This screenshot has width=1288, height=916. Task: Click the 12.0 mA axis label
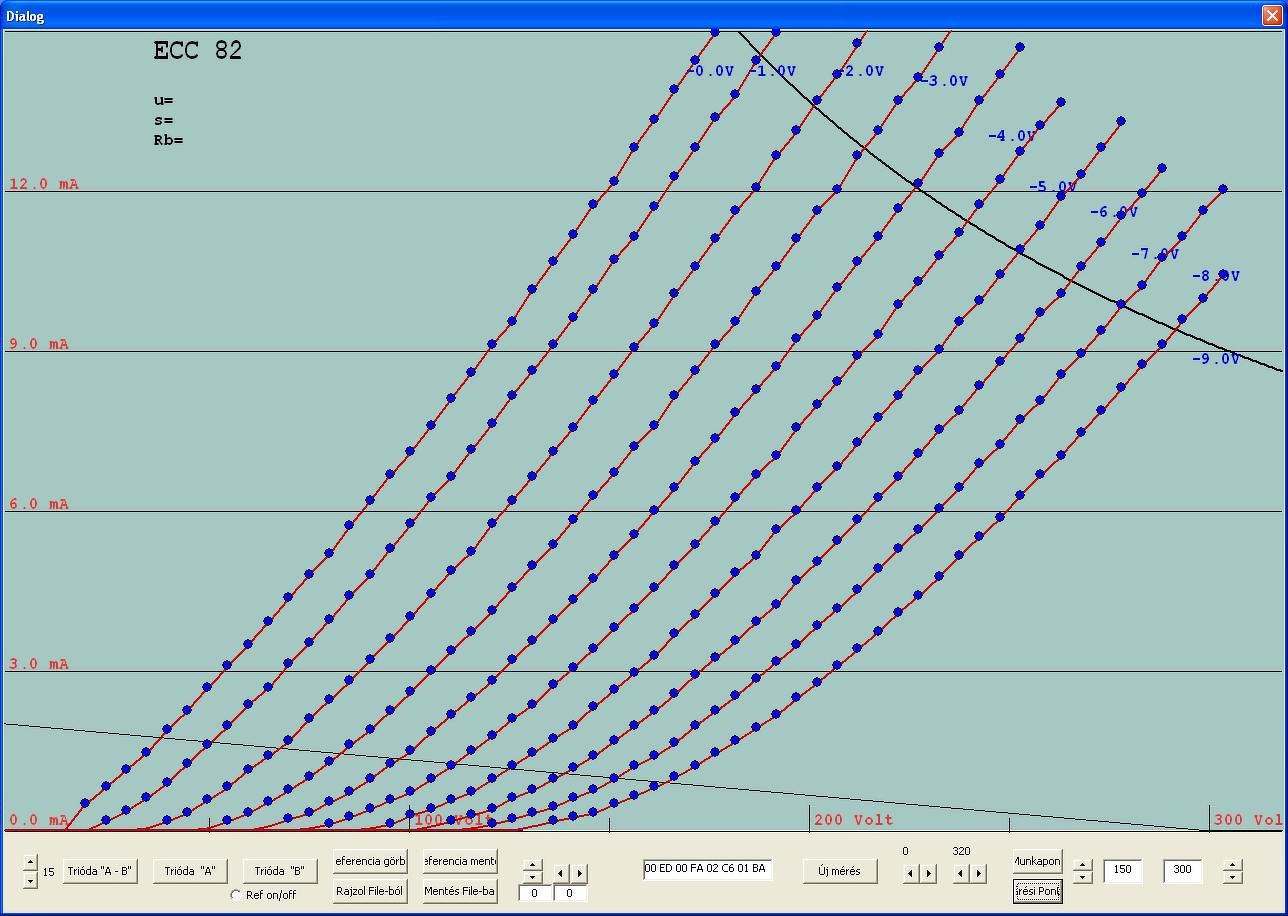pyautogui.click(x=44, y=184)
